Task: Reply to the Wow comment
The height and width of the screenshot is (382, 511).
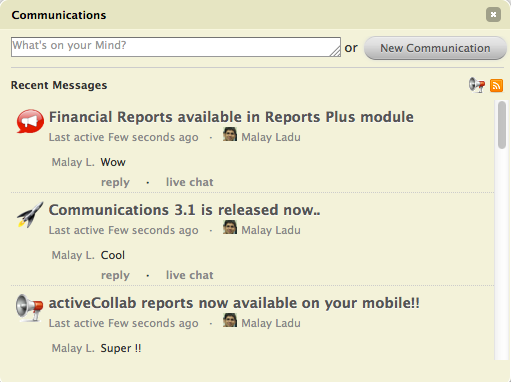Action: coord(115,182)
